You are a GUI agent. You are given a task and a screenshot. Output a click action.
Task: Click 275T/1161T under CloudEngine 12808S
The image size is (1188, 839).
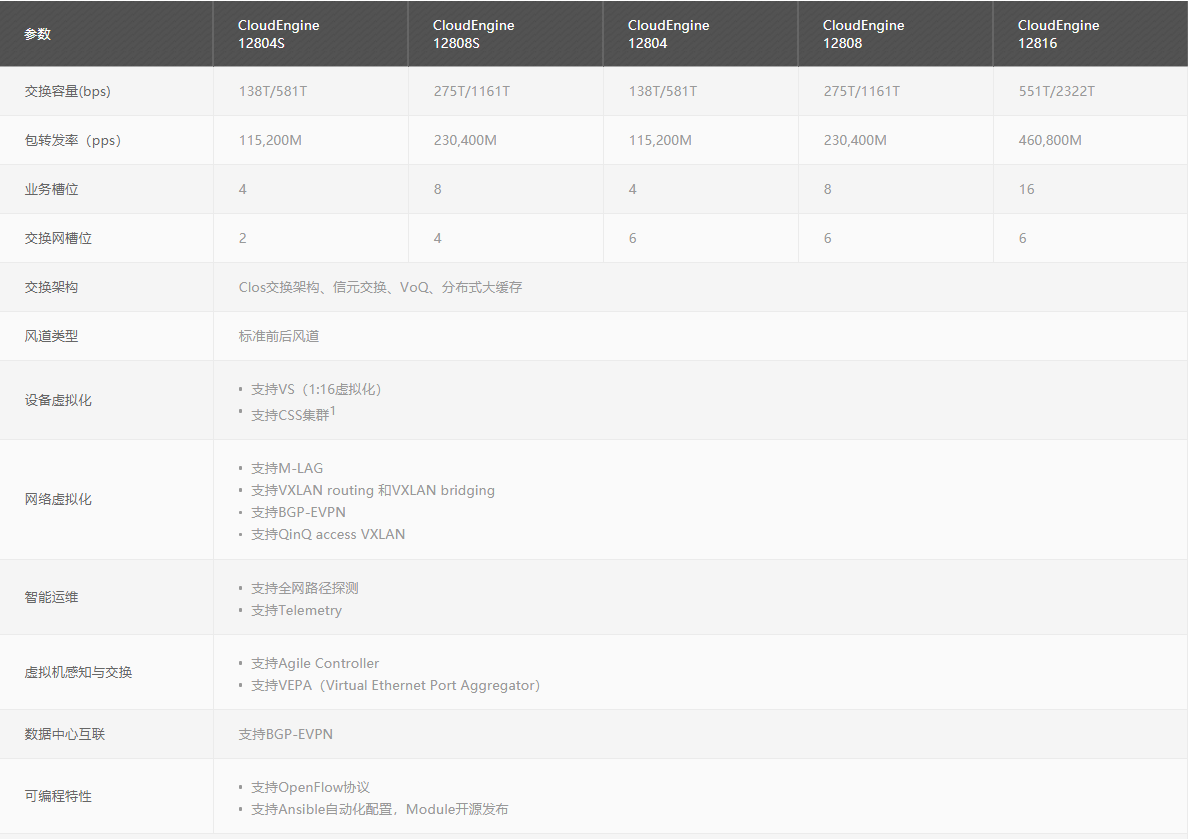471,91
